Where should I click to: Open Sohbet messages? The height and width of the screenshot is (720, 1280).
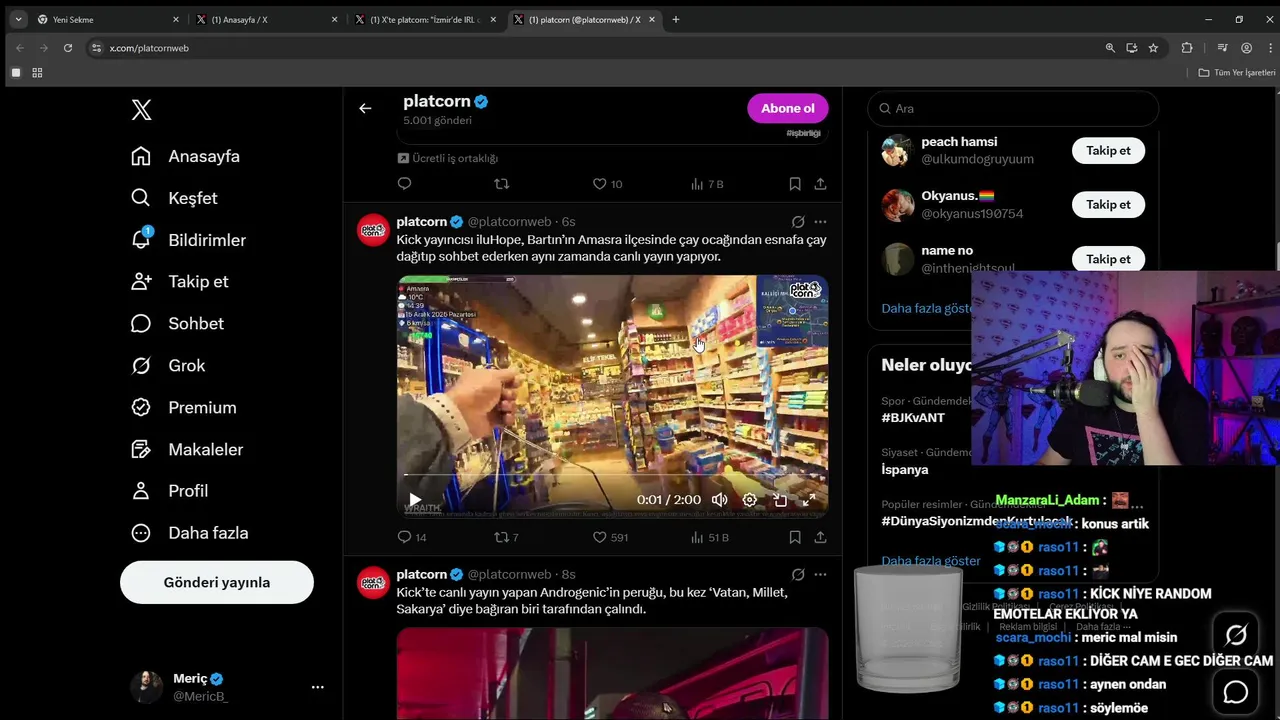pyautogui.click(x=177, y=323)
